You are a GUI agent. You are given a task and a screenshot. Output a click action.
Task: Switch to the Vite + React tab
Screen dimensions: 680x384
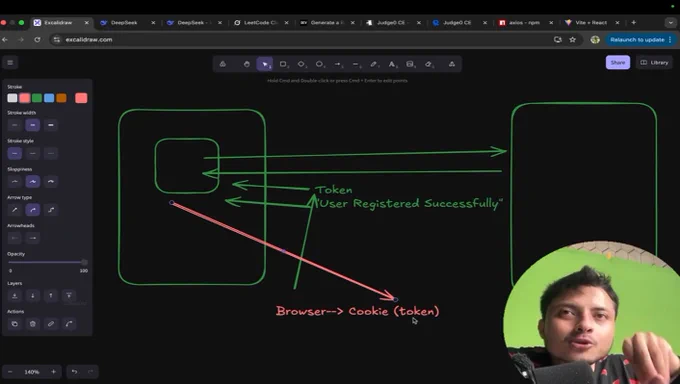[x=591, y=23]
